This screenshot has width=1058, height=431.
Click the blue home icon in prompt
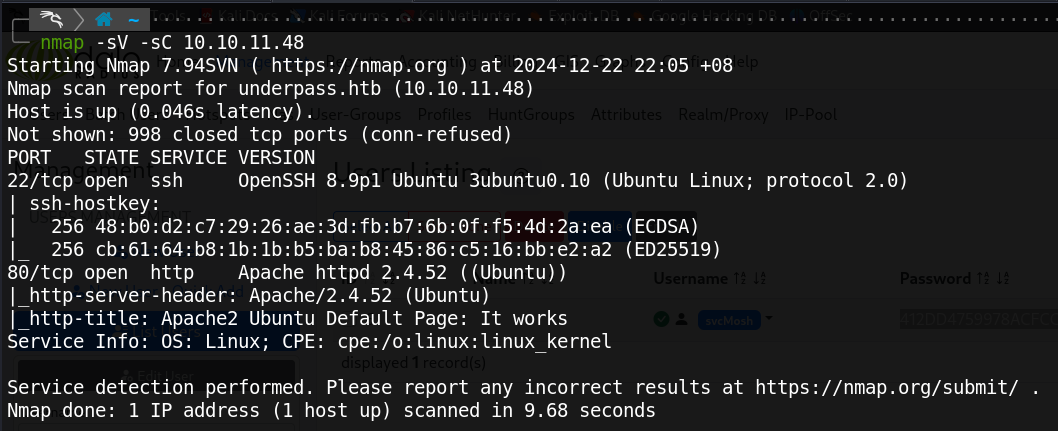(103, 20)
